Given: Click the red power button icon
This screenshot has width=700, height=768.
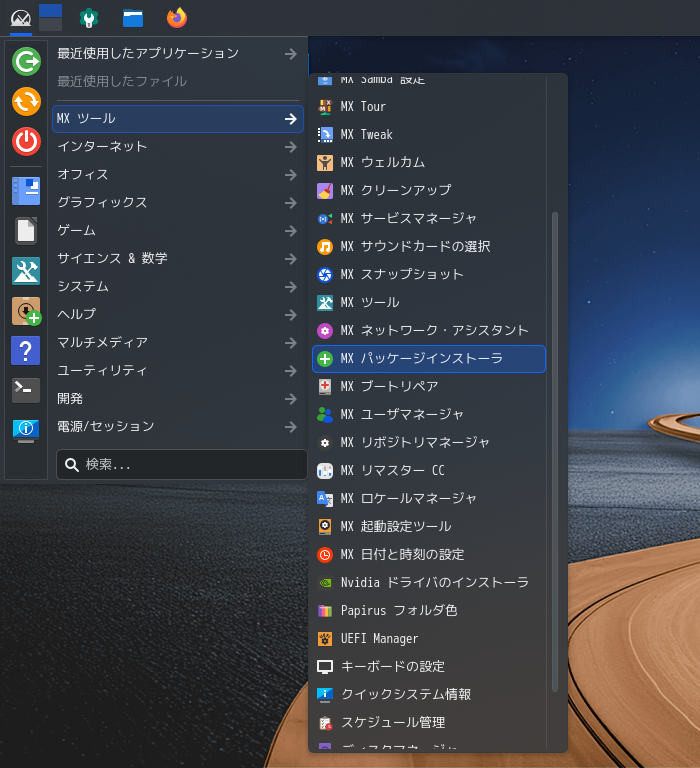Looking at the screenshot, I should [26, 142].
